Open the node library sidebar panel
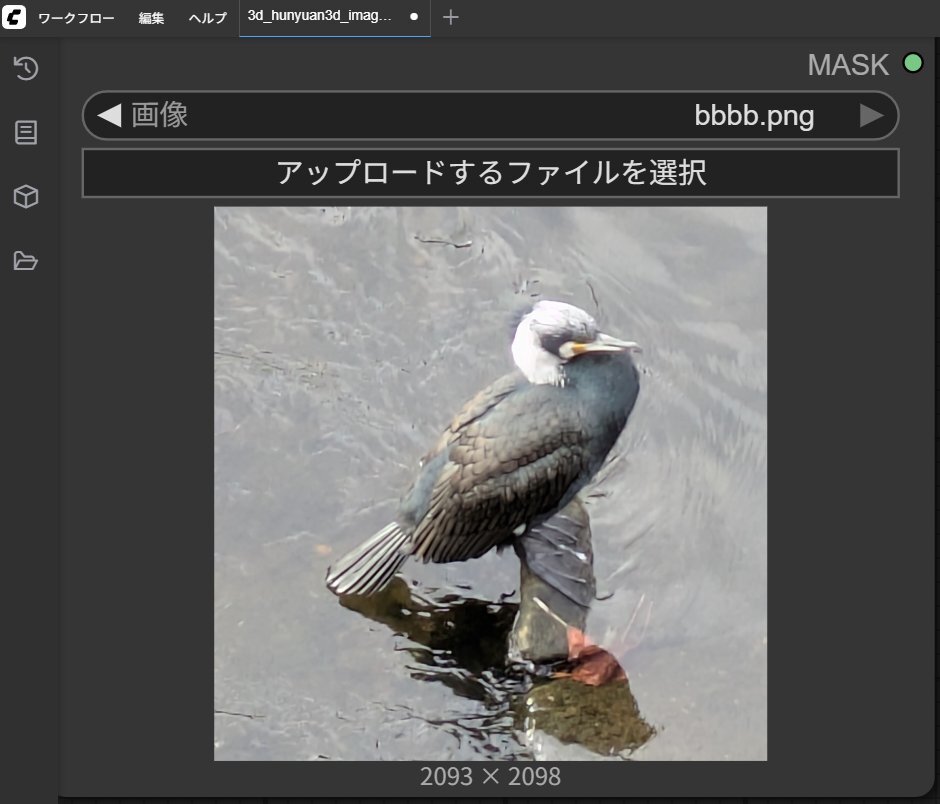Viewport: 940px width, 804px height. tap(26, 133)
